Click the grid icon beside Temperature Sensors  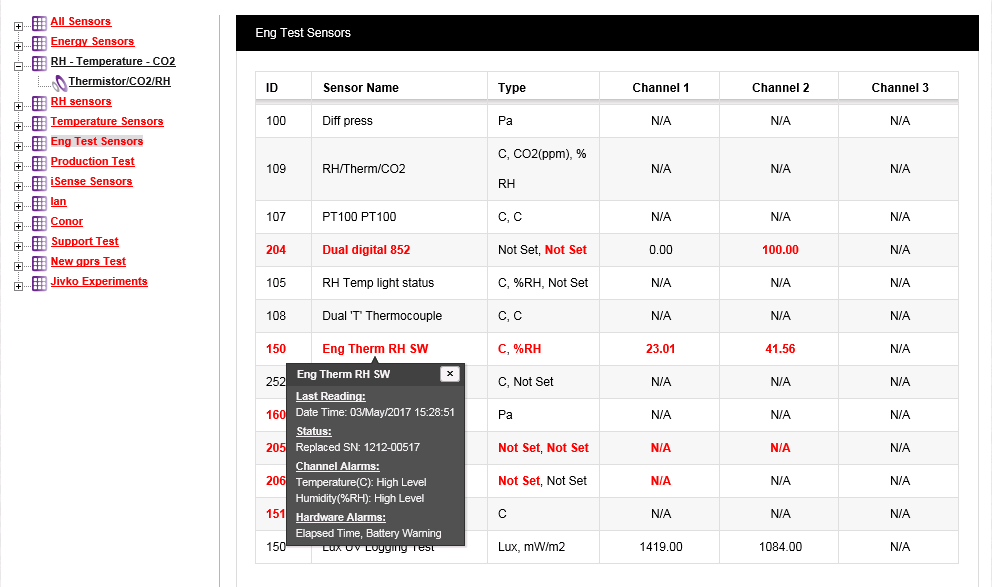39,123
